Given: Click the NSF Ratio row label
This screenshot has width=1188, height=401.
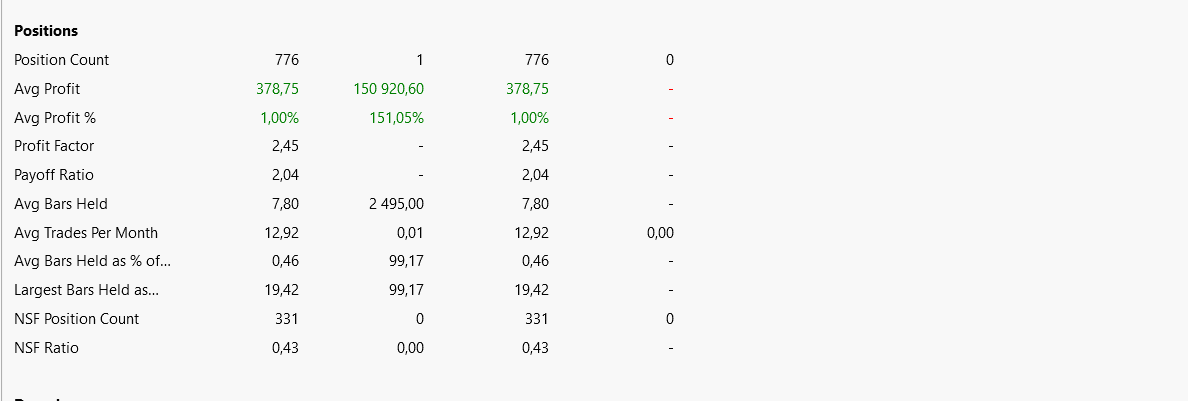Looking at the screenshot, I should click(x=46, y=348).
